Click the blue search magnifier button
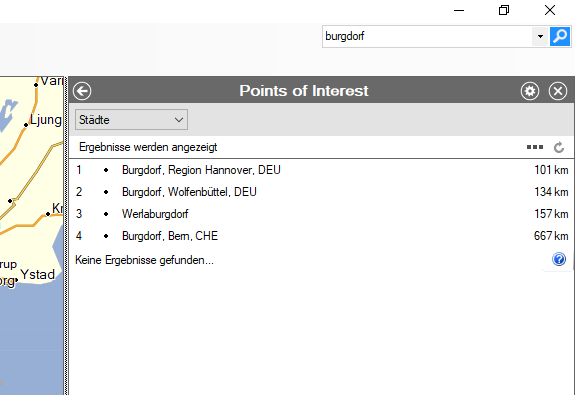Image resolution: width=575 pixels, height=395 pixels. pyautogui.click(x=560, y=36)
